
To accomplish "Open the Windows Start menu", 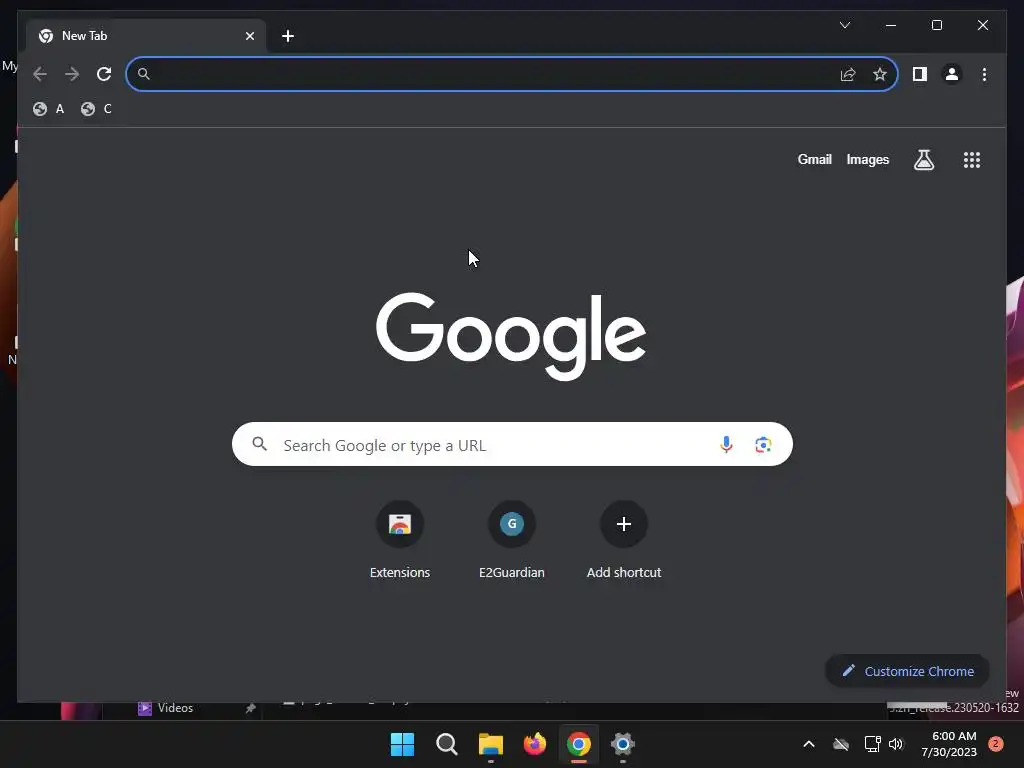I will click(x=402, y=744).
